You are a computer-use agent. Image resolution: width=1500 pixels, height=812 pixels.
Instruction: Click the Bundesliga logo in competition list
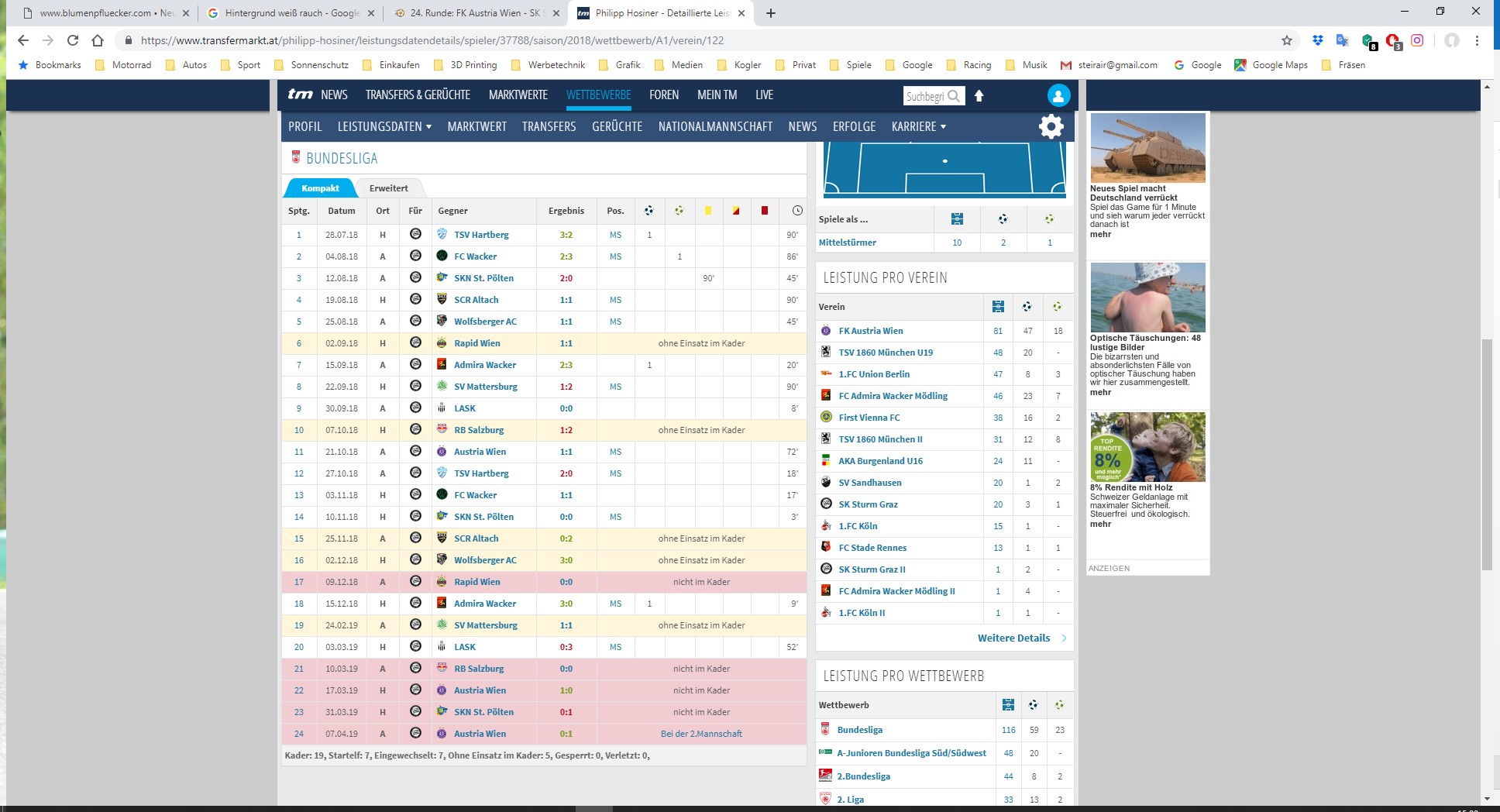(825, 729)
